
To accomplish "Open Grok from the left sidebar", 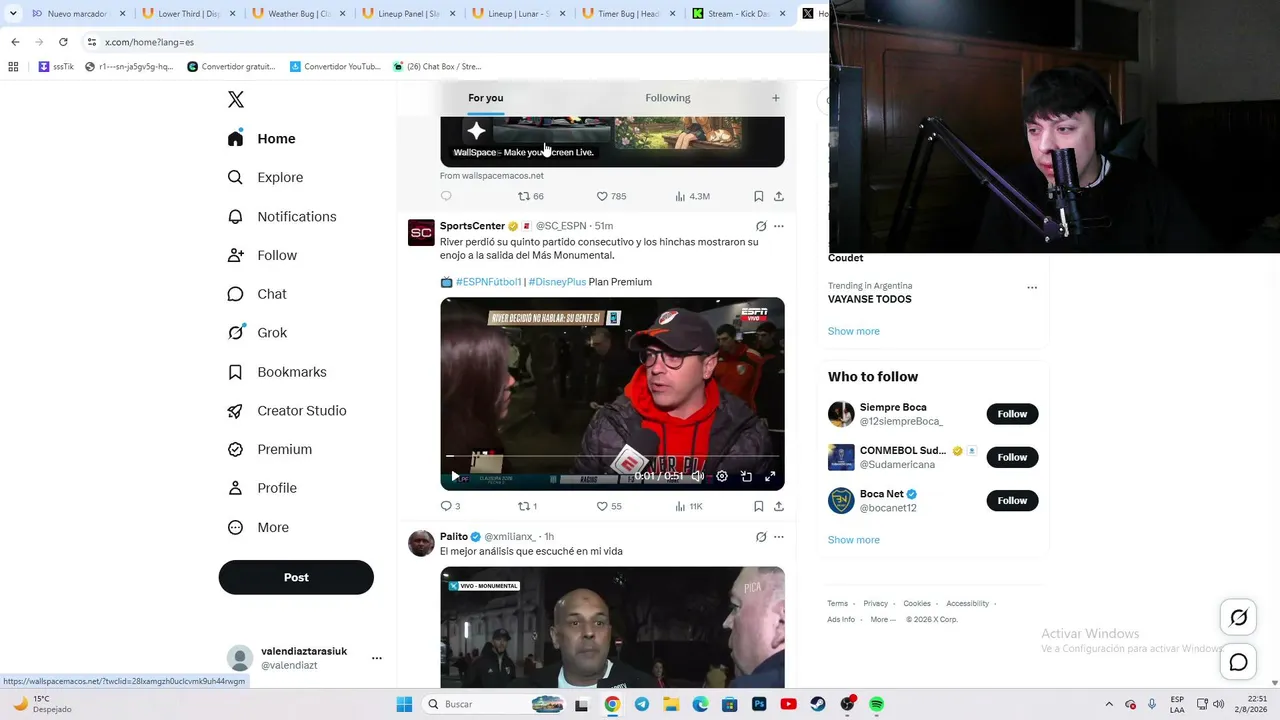I will point(257,333).
